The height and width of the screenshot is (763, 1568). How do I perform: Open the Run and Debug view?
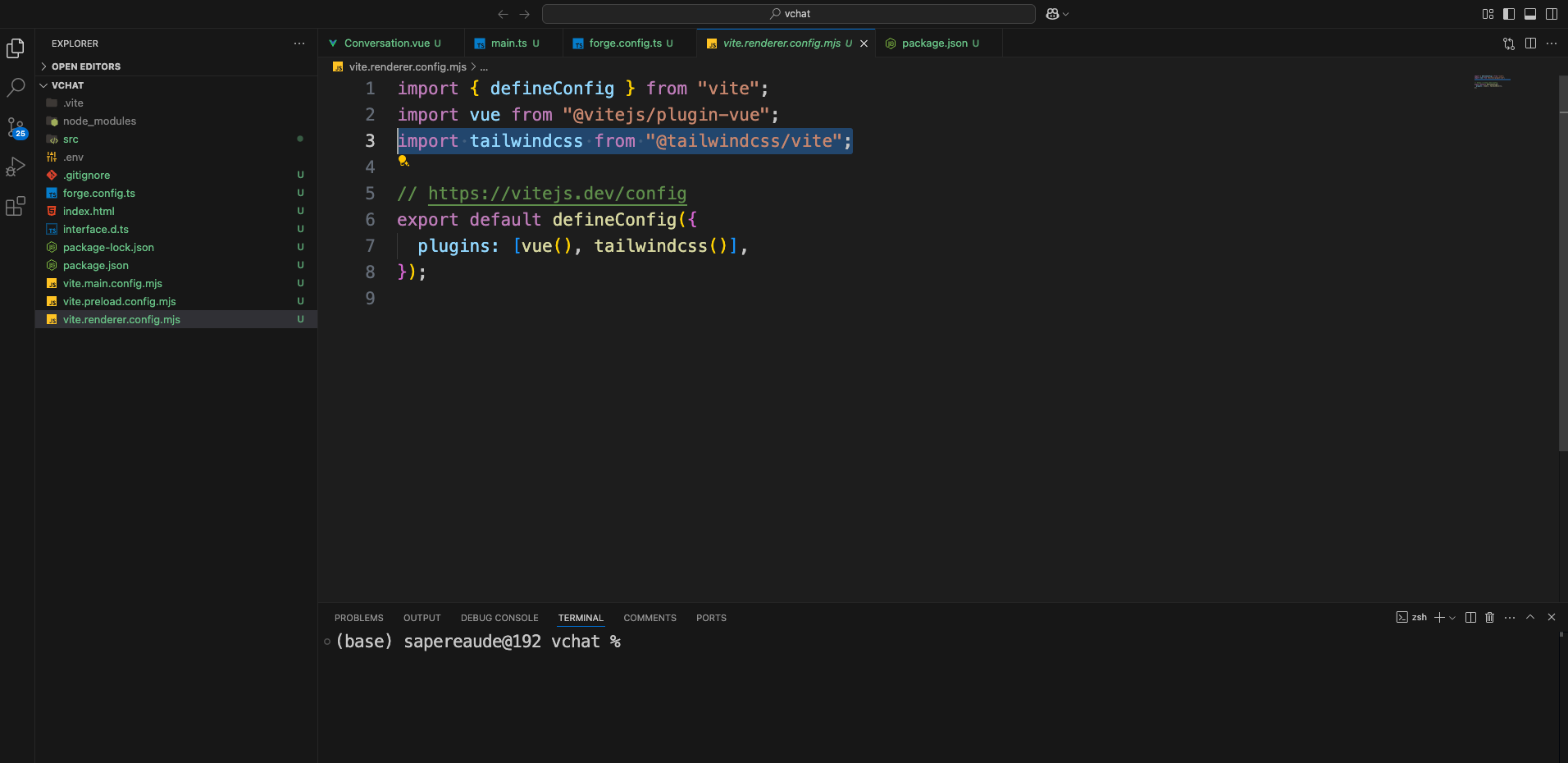(16, 167)
